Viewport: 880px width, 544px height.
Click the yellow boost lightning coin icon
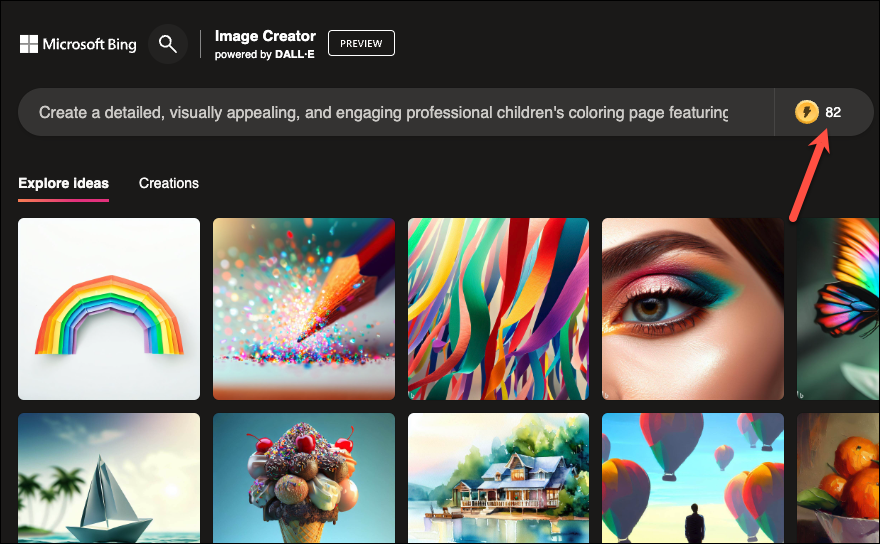coord(806,112)
